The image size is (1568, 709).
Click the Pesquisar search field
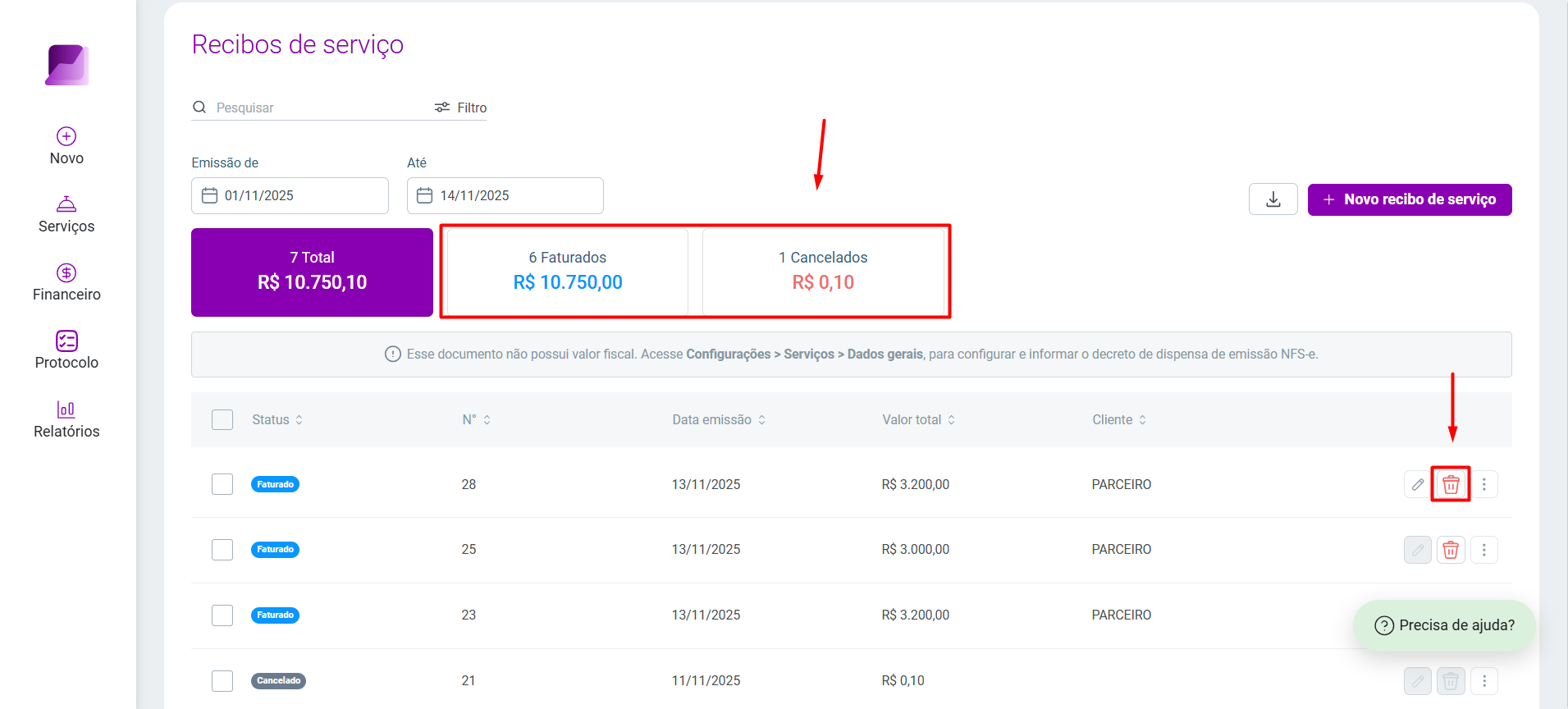click(312, 107)
